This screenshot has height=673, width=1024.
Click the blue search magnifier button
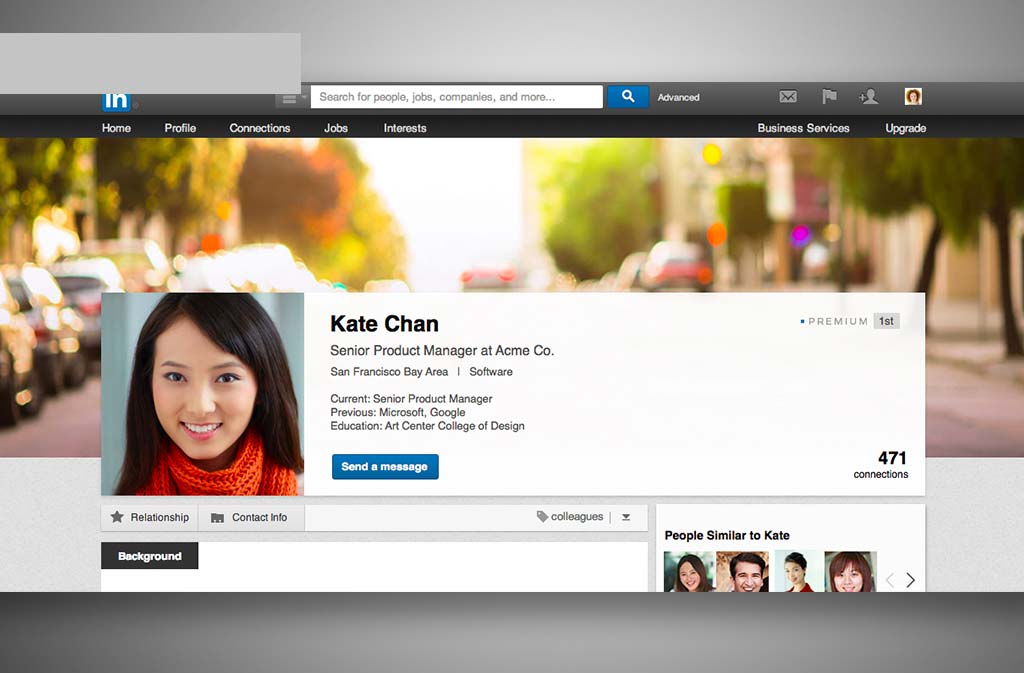tap(628, 97)
